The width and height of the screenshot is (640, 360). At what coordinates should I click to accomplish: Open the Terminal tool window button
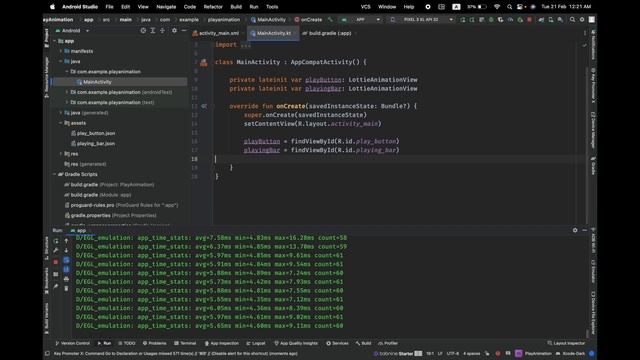185,343
